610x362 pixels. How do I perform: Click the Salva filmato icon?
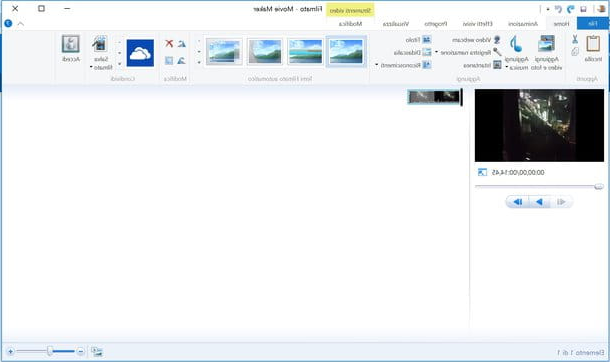pos(100,44)
